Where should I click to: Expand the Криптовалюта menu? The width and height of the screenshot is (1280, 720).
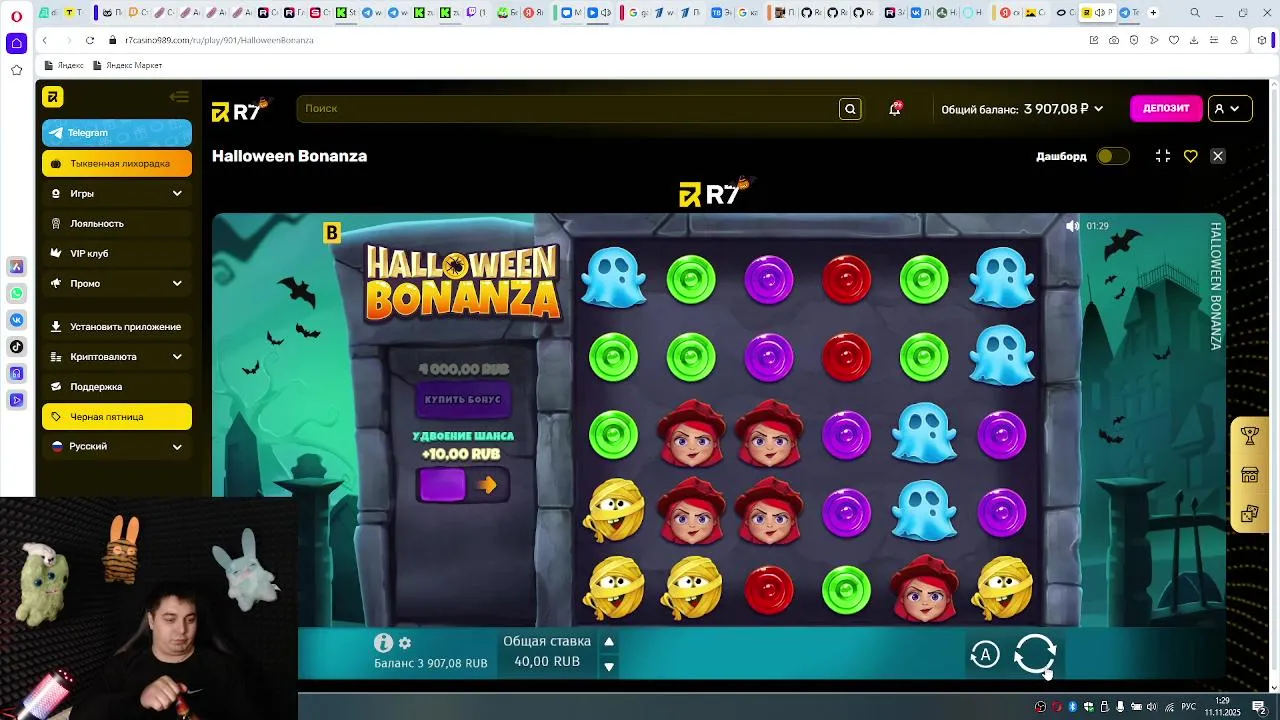point(117,356)
